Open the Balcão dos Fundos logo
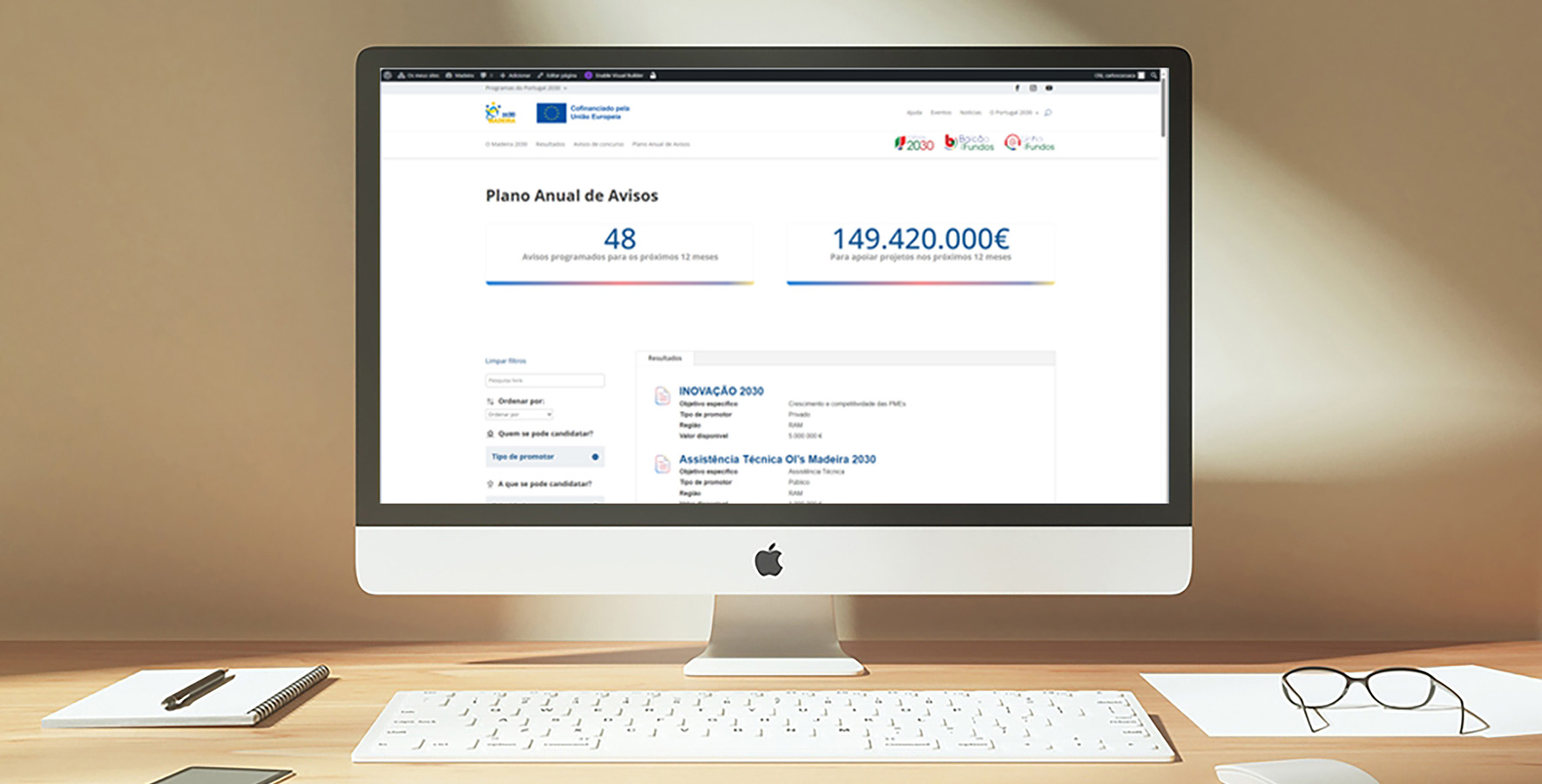This screenshot has width=1542, height=784. pos(969,143)
